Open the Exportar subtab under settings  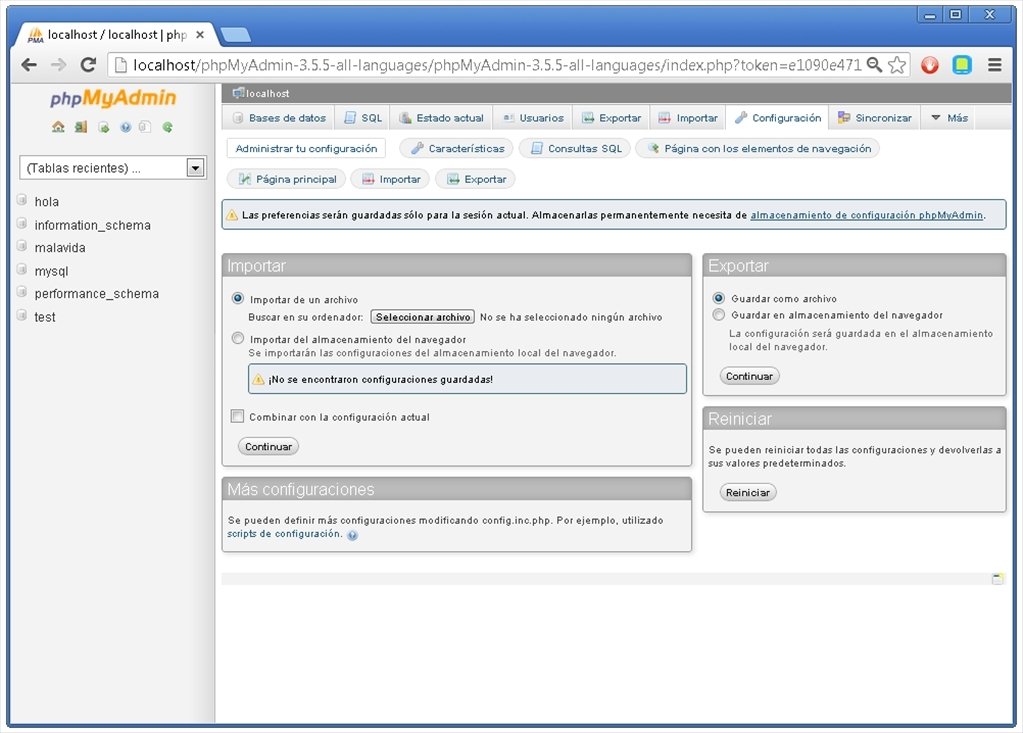(x=476, y=179)
